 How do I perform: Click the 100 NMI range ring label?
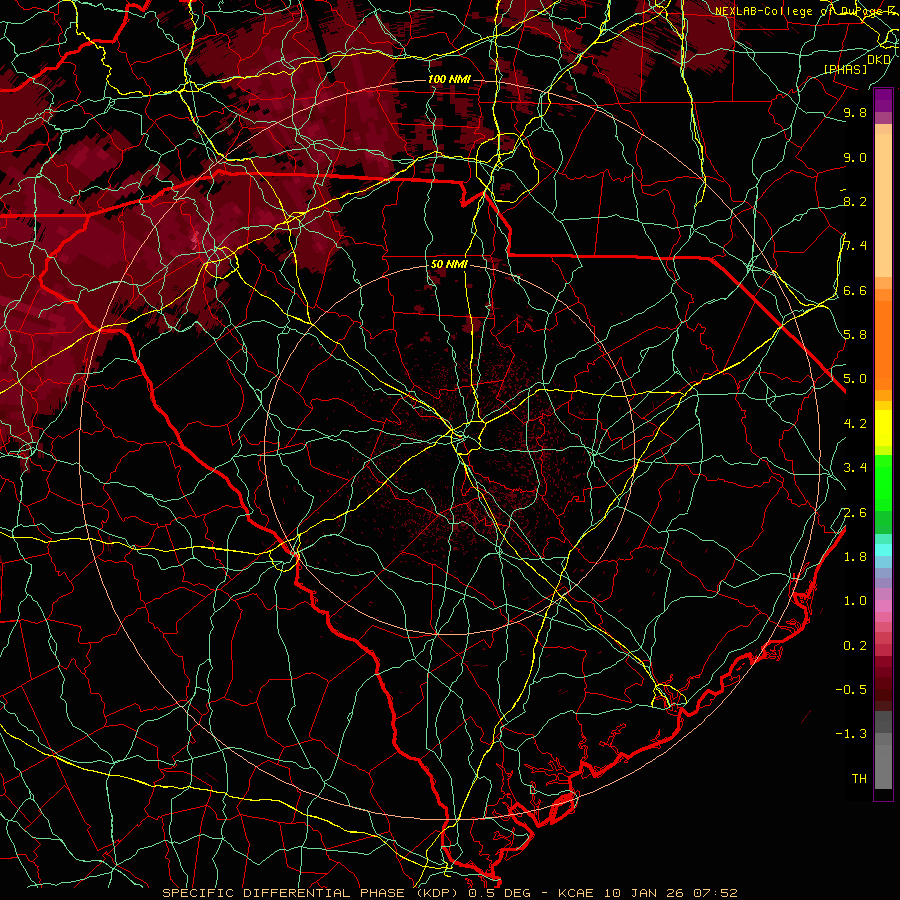click(449, 79)
